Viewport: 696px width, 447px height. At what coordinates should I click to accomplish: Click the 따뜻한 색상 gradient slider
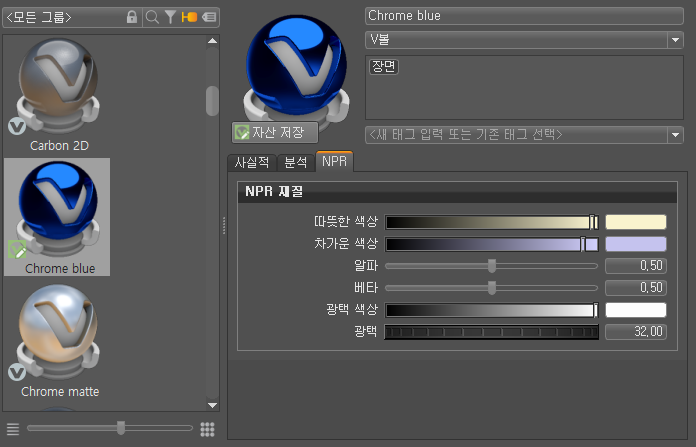(x=492, y=222)
